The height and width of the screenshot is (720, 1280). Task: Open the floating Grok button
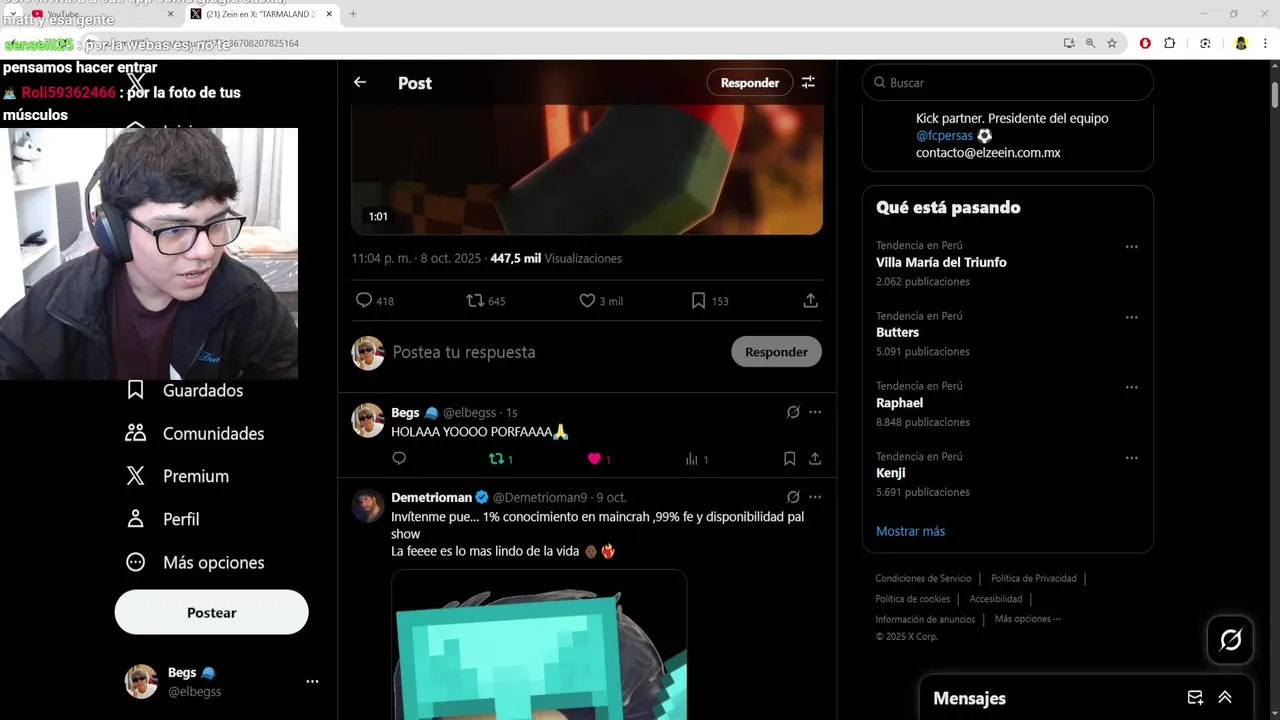tap(1230, 639)
